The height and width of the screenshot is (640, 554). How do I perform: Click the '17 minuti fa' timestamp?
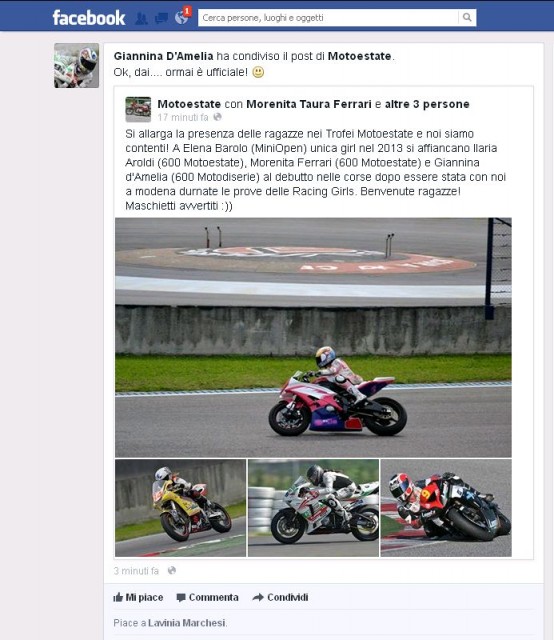pyautogui.click(x=183, y=118)
